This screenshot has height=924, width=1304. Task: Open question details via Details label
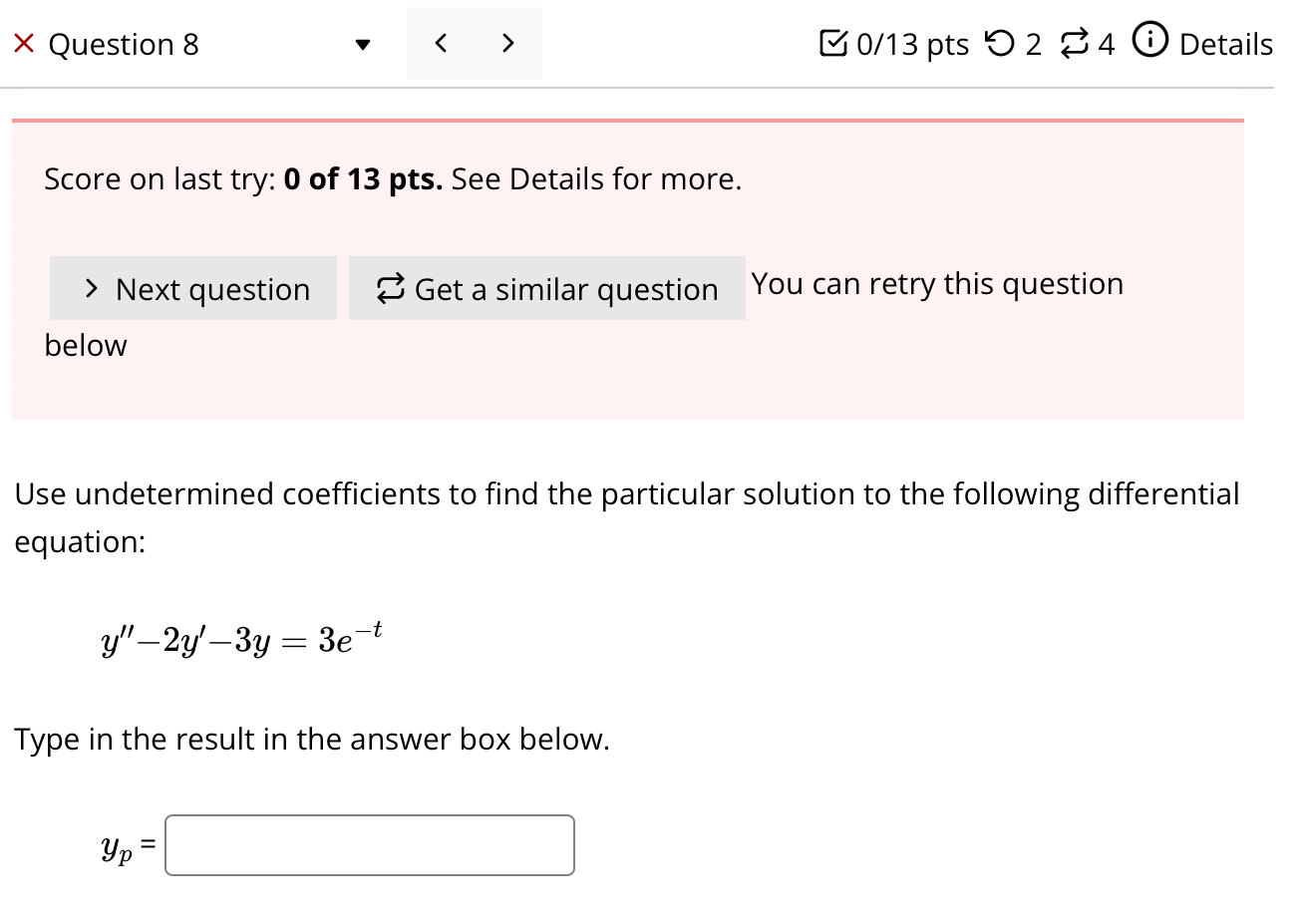(x=1225, y=43)
